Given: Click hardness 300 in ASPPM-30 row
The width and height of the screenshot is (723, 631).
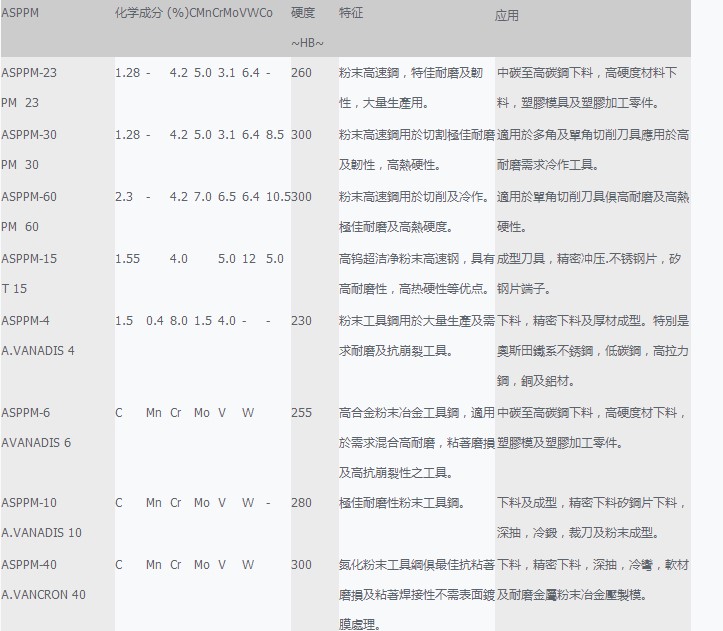Looking at the screenshot, I should tap(301, 135).
